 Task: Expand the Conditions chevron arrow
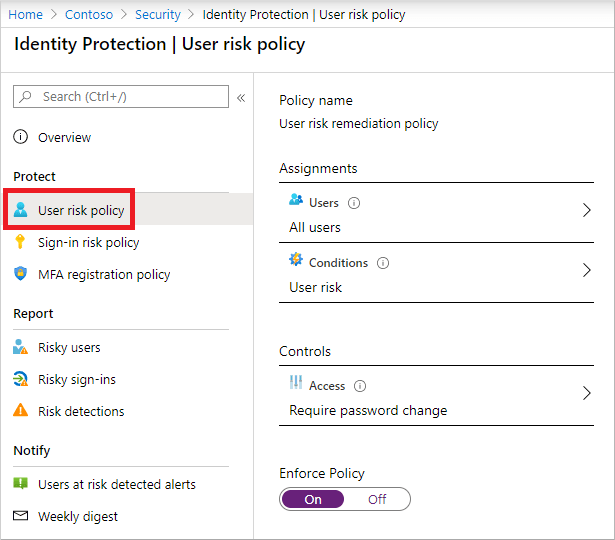pyautogui.click(x=587, y=270)
